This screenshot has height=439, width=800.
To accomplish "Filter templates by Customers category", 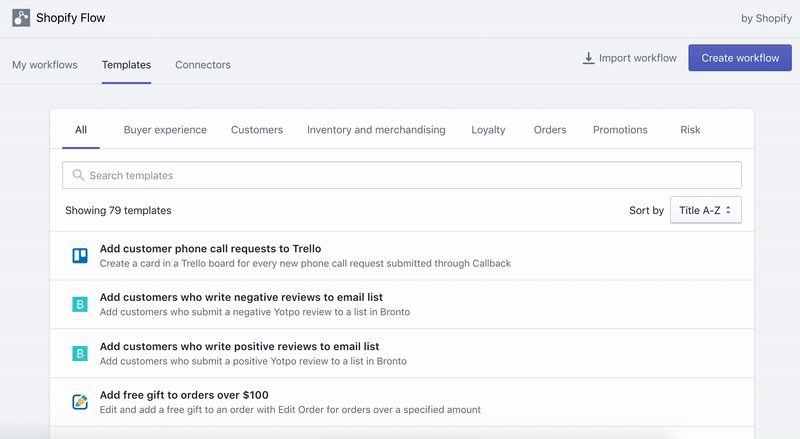I will 257,130.
